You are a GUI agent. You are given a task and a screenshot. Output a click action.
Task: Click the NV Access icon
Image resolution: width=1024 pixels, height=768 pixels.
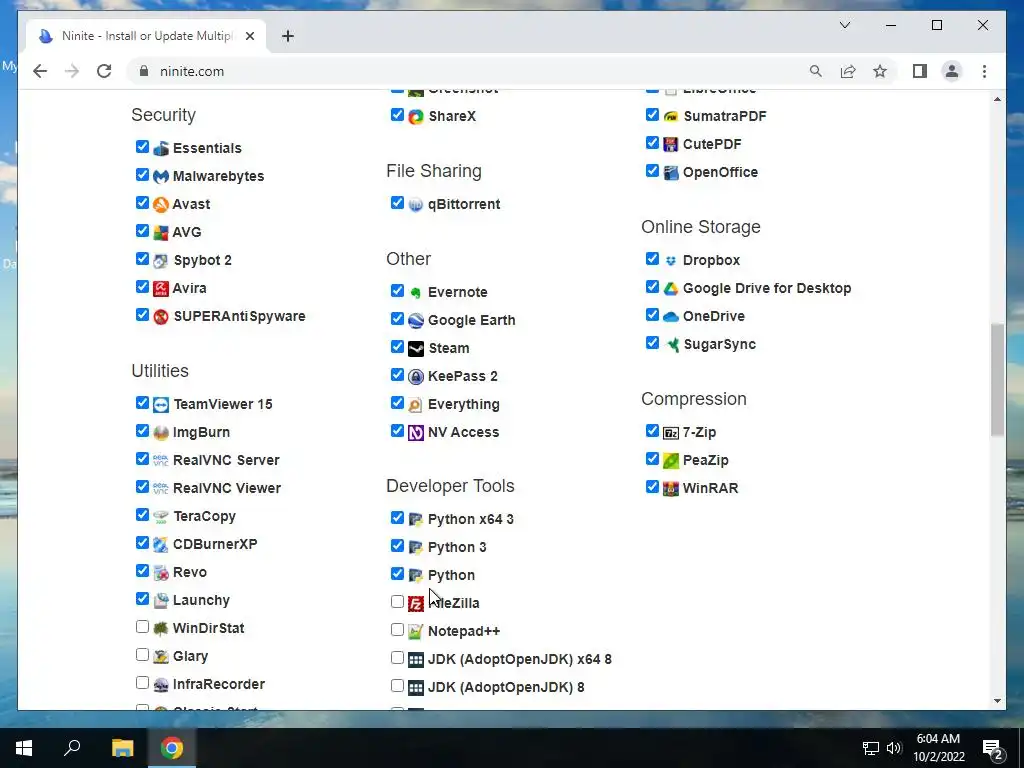point(416,433)
